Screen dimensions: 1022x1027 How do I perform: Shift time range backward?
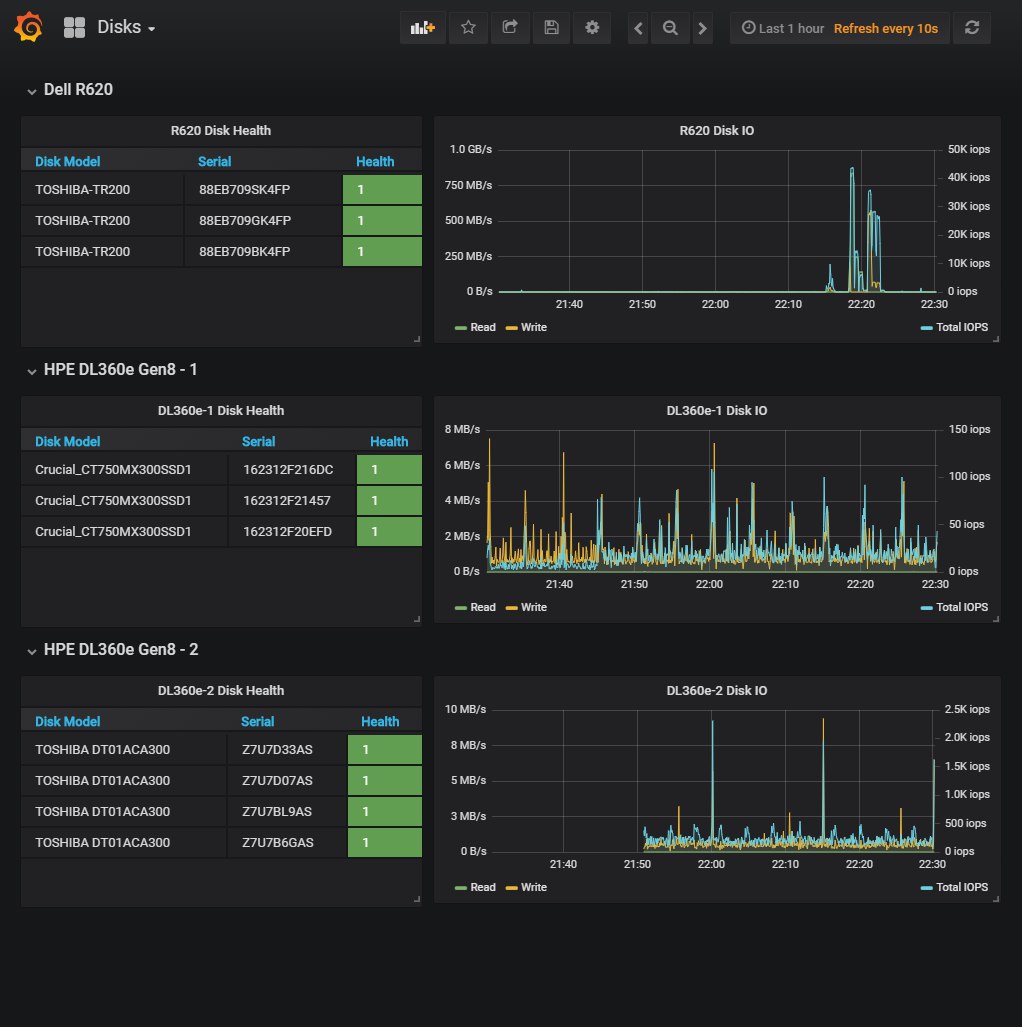638,28
